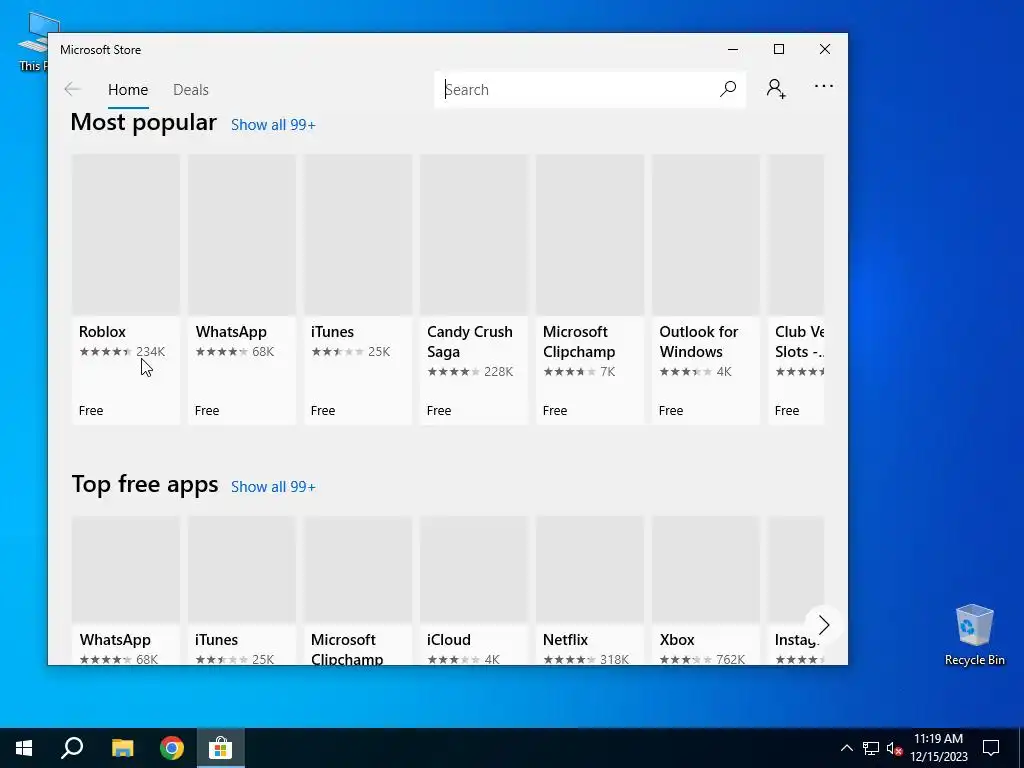Show all 99+ Top free apps
The image size is (1024, 768).
(273, 487)
